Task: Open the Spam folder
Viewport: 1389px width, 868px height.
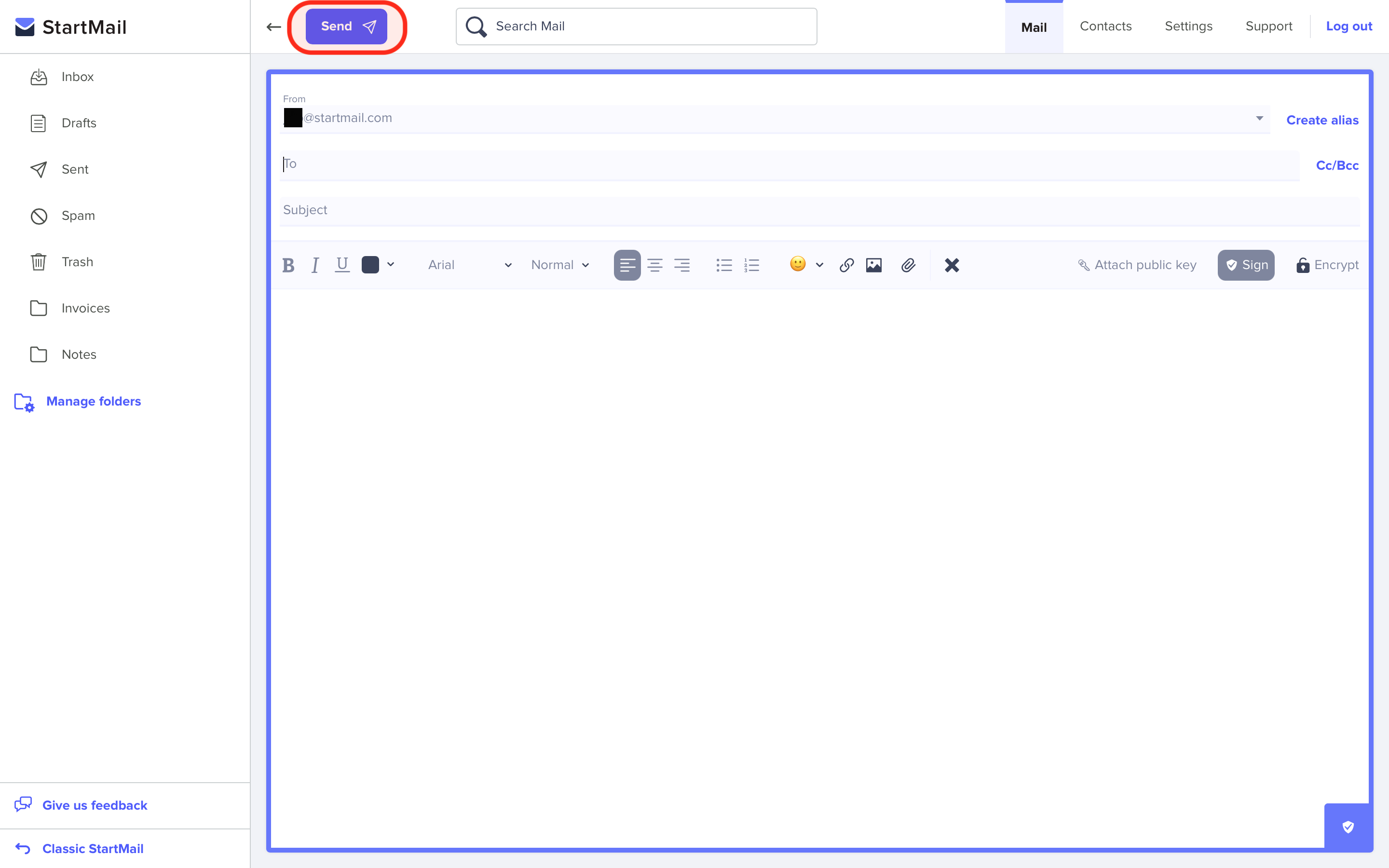Action: pos(78,215)
